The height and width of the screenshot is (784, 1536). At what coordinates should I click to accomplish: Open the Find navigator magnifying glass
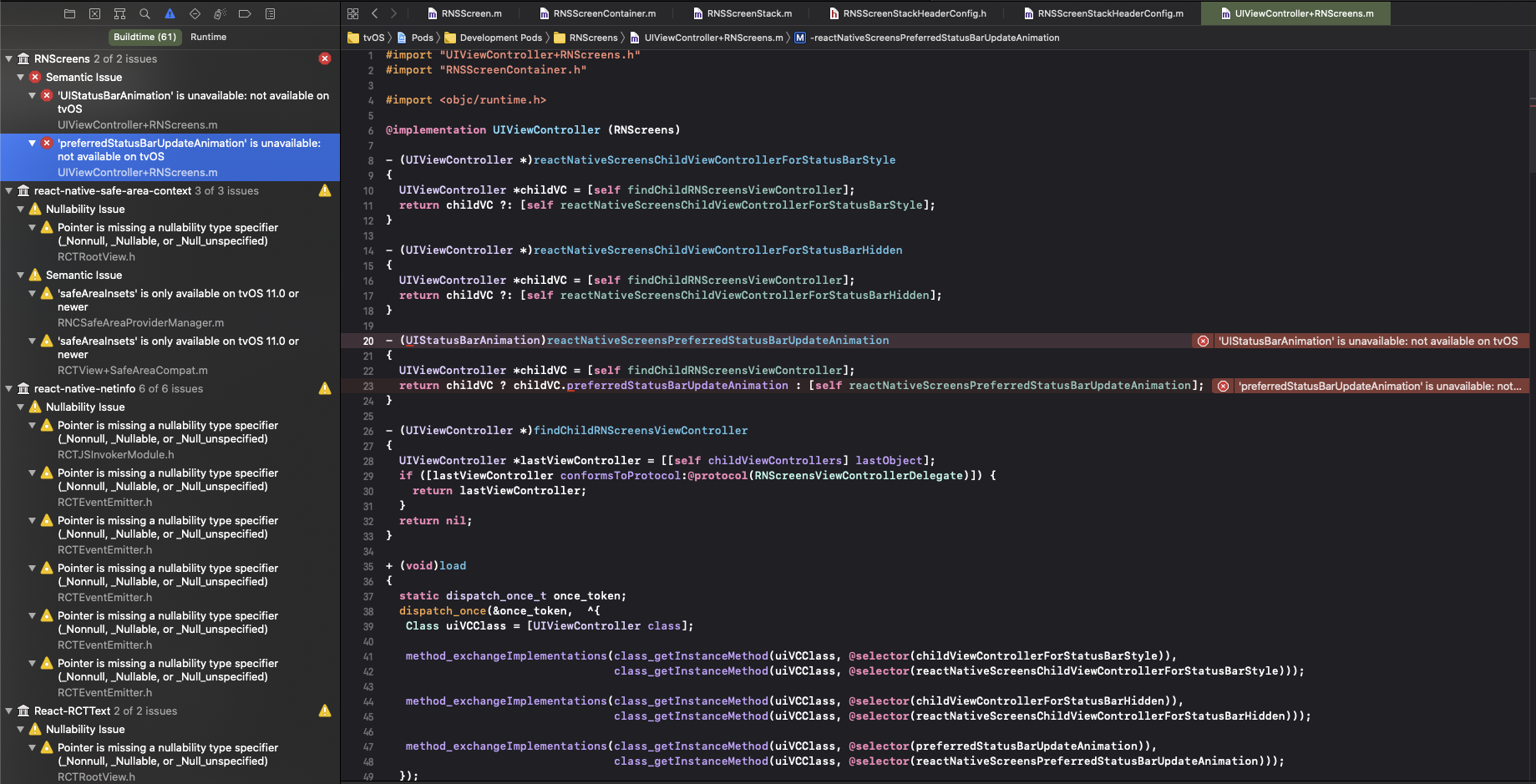point(144,13)
